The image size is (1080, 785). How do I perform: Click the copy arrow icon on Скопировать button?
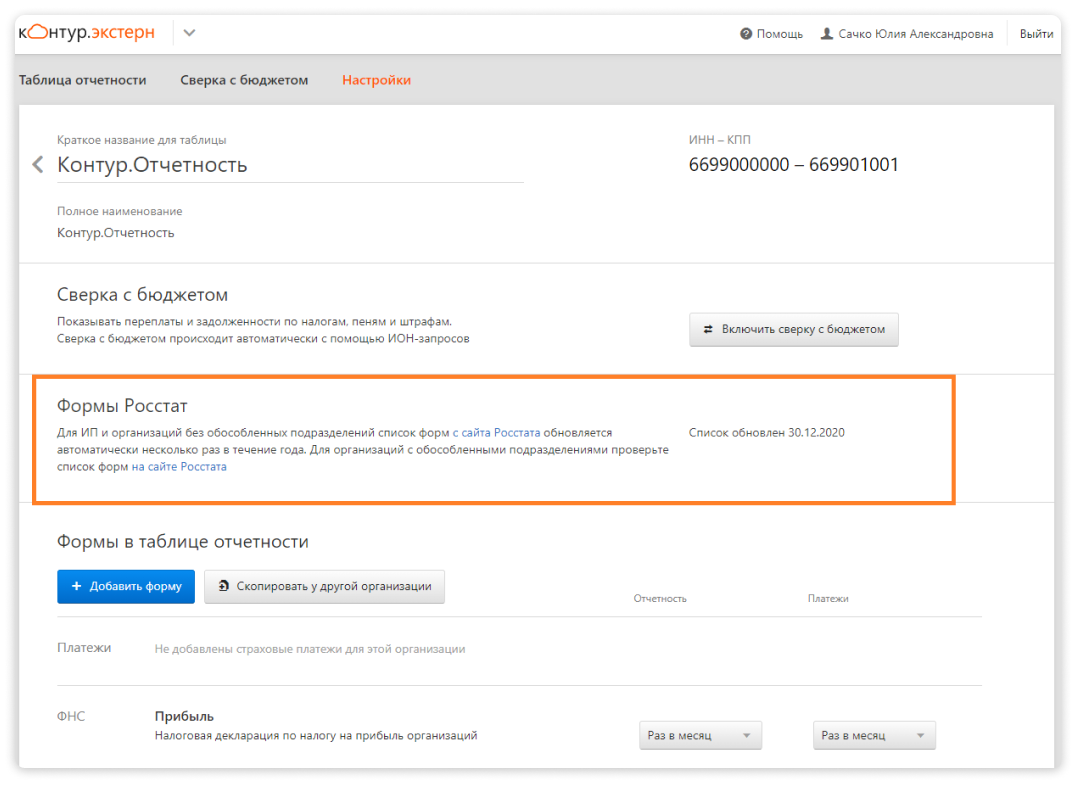pyautogui.click(x=223, y=586)
